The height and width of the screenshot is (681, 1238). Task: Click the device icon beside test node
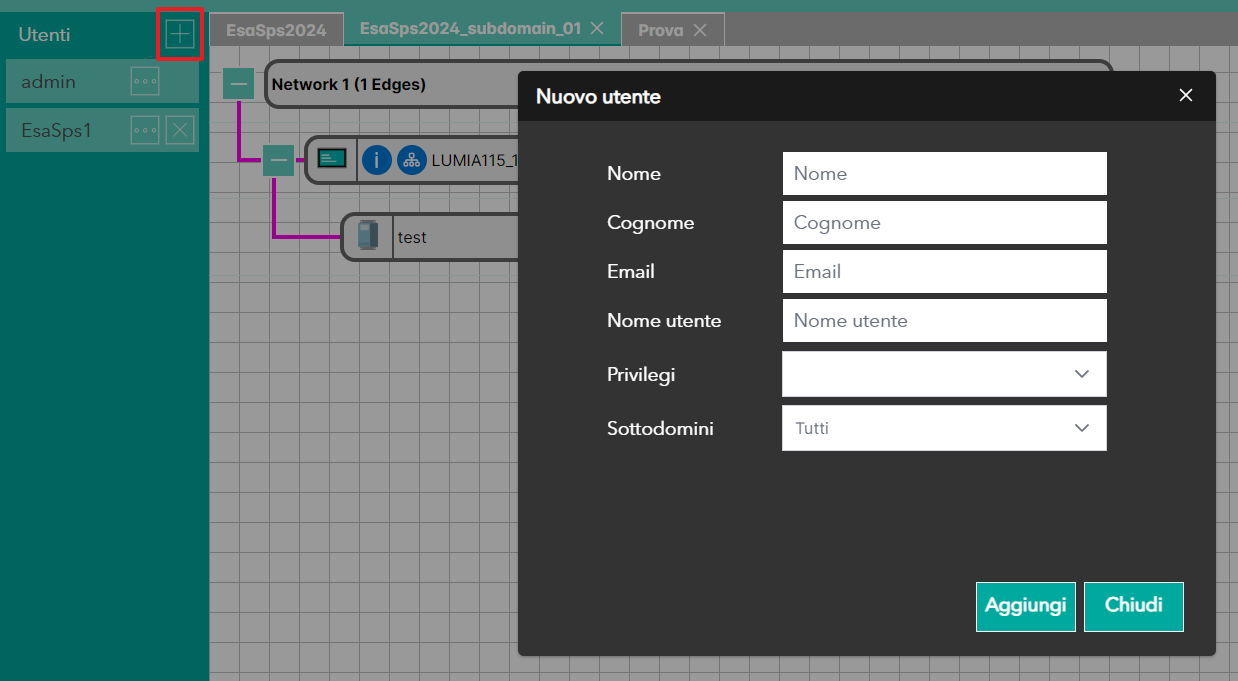coord(368,237)
